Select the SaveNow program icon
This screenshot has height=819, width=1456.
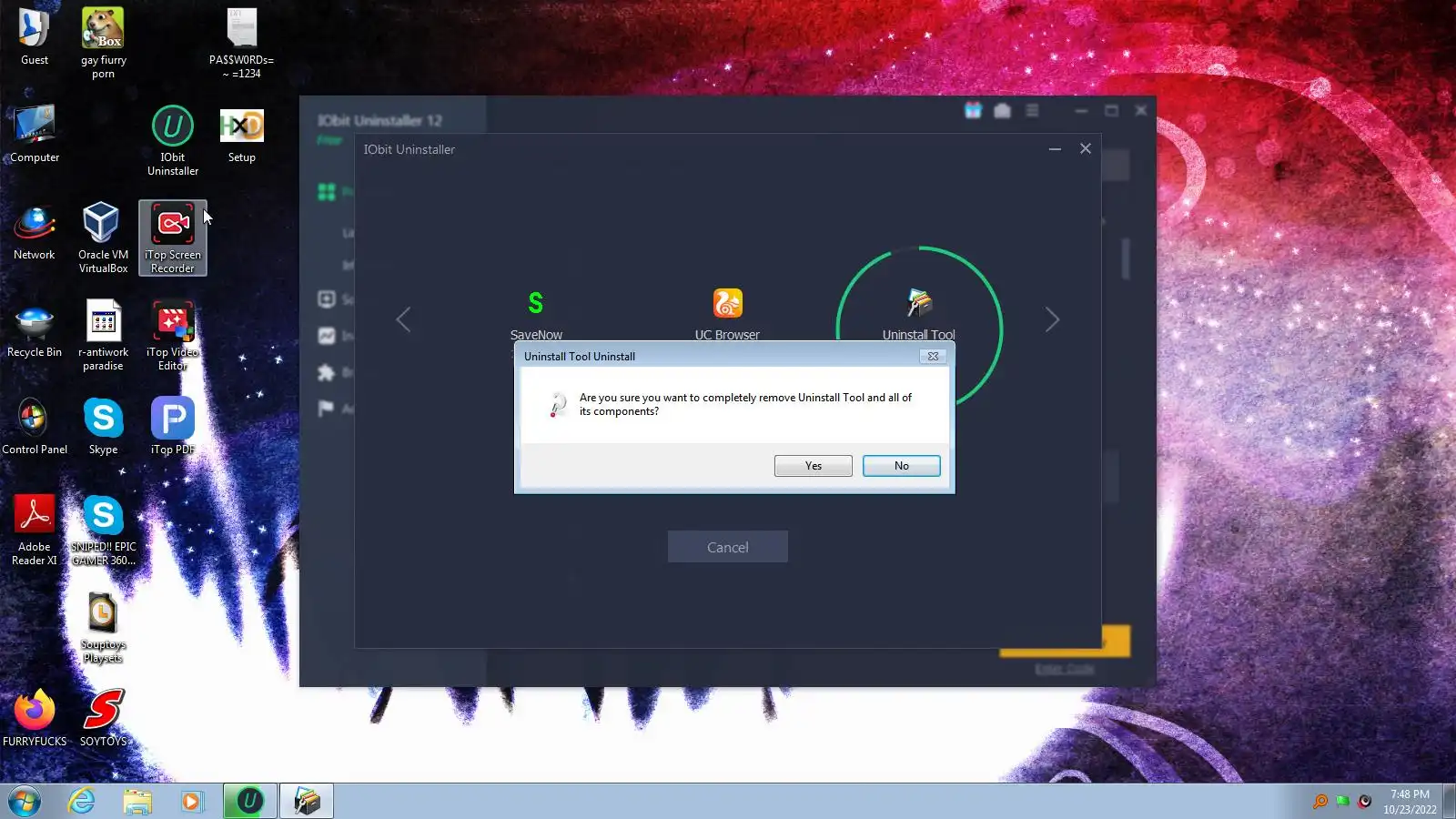tap(536, 303)
